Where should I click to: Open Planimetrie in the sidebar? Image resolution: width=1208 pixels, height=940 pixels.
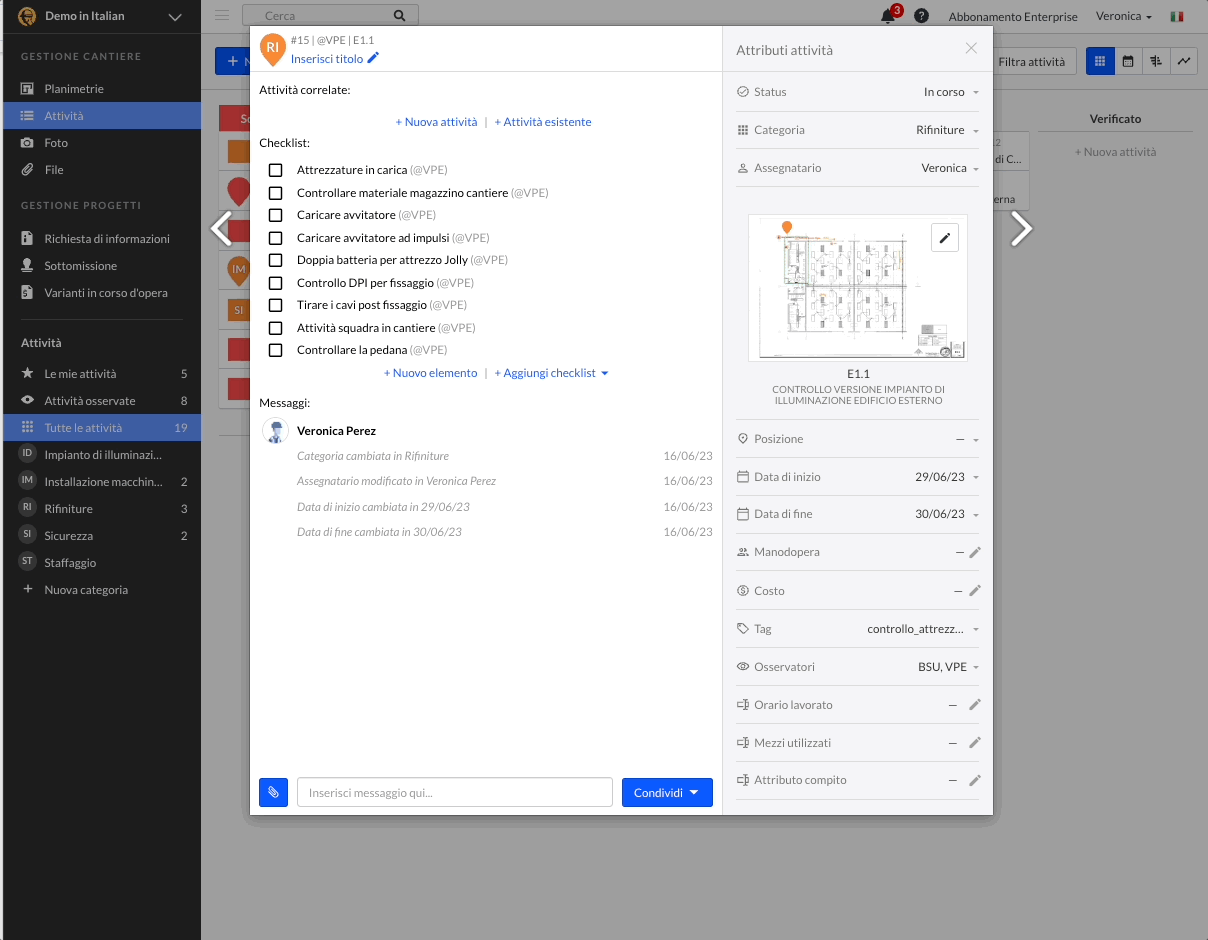point(74,89)
